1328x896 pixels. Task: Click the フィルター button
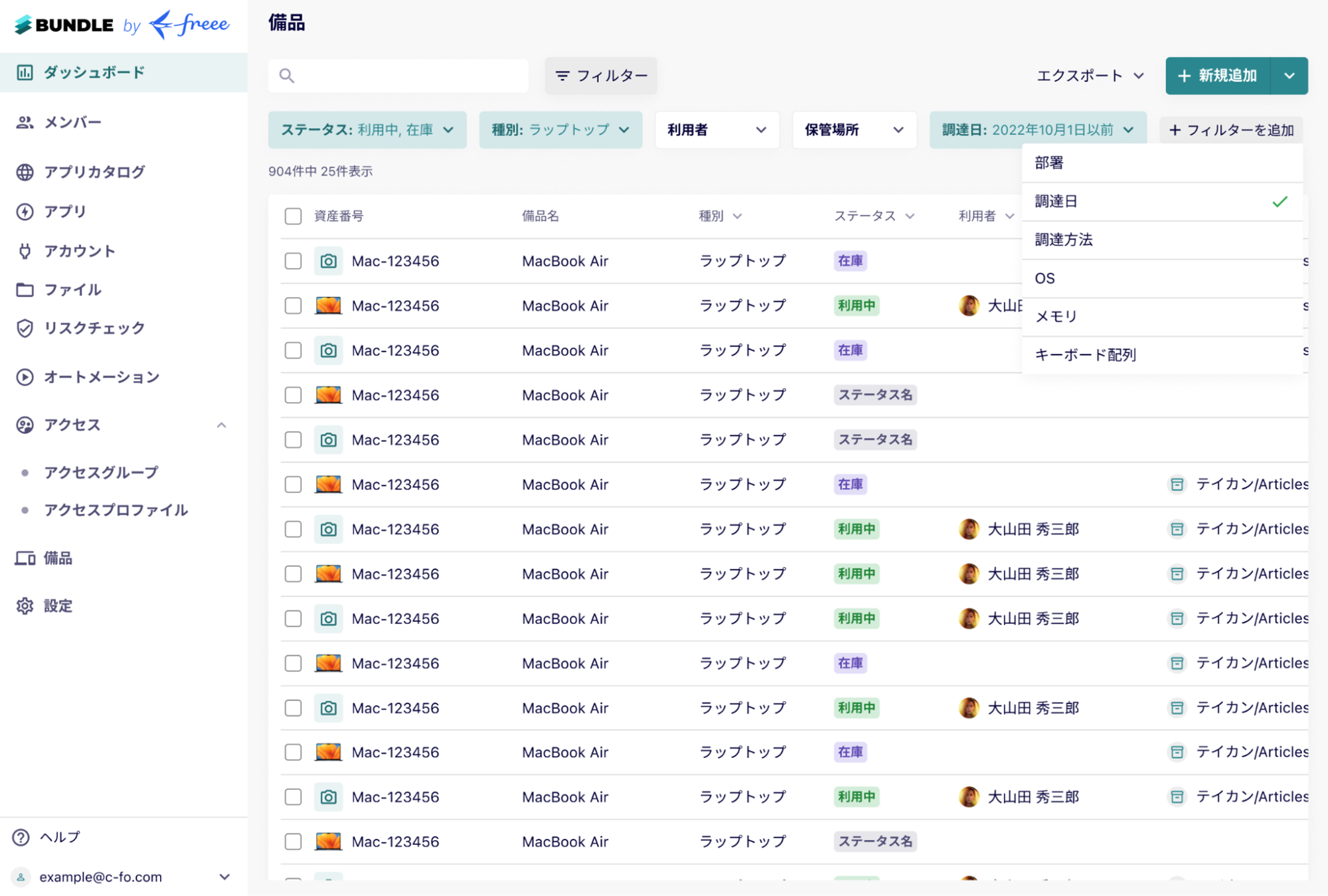tap(601, 76)
